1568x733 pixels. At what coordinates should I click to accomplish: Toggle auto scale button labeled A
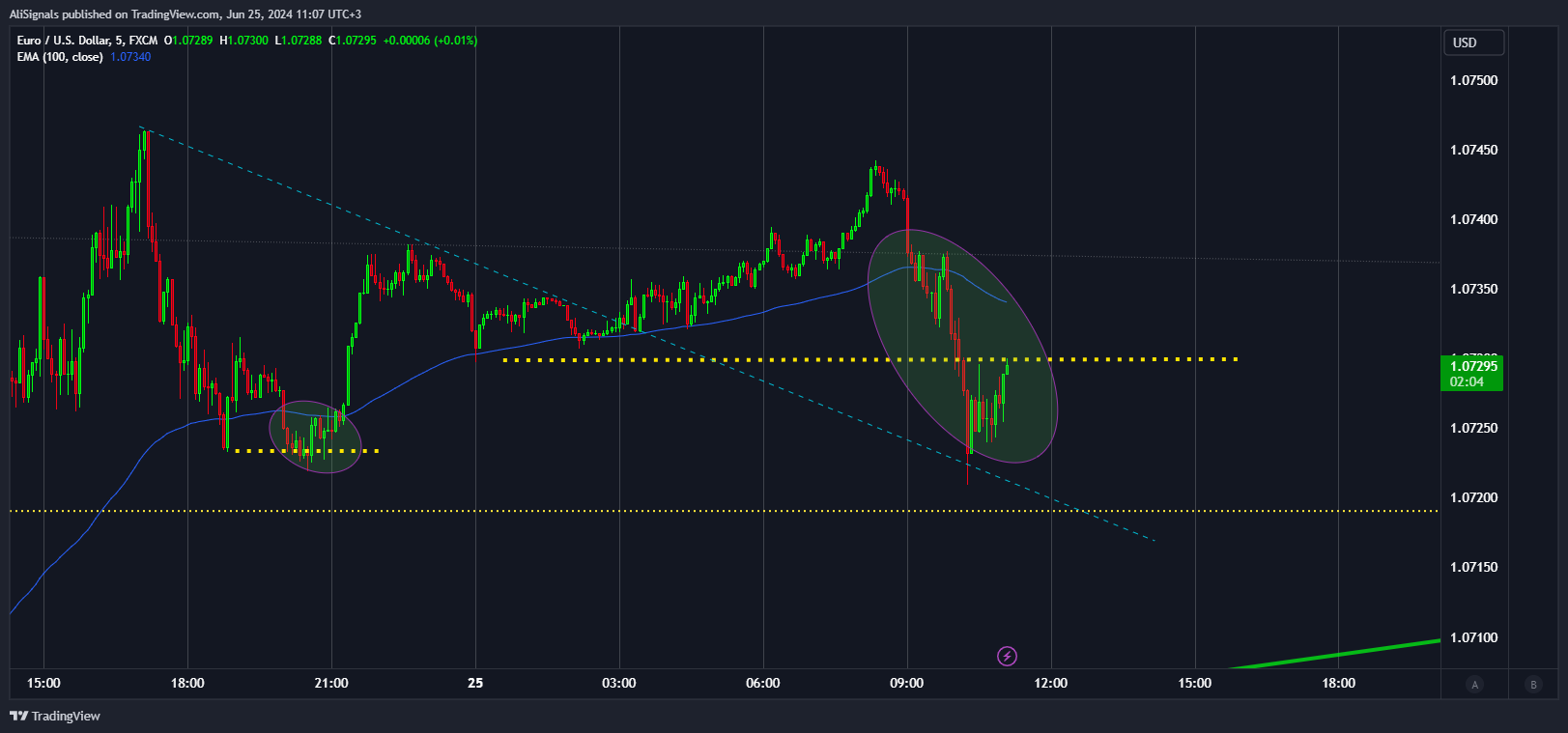coord(1474,684)
